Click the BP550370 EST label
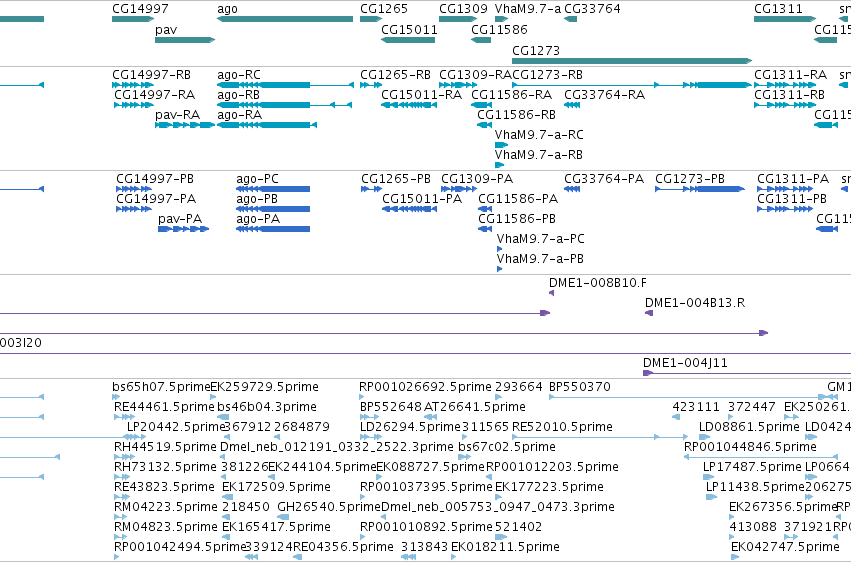 [x=580, y=387]
